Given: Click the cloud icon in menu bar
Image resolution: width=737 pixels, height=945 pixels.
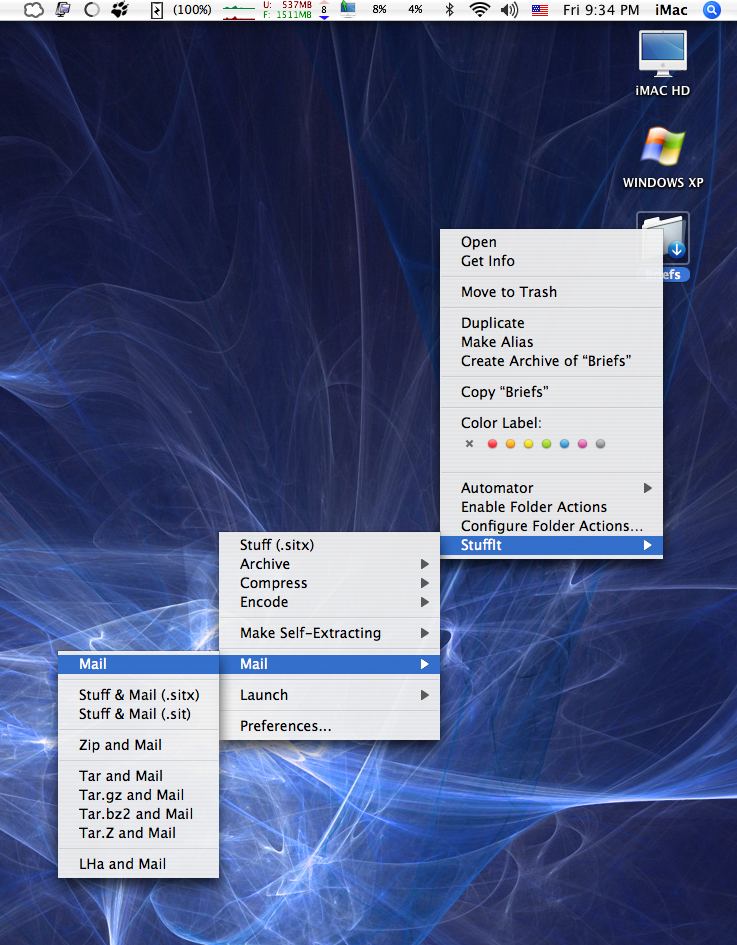Looking at the screenshot, I should coord(34,10).
